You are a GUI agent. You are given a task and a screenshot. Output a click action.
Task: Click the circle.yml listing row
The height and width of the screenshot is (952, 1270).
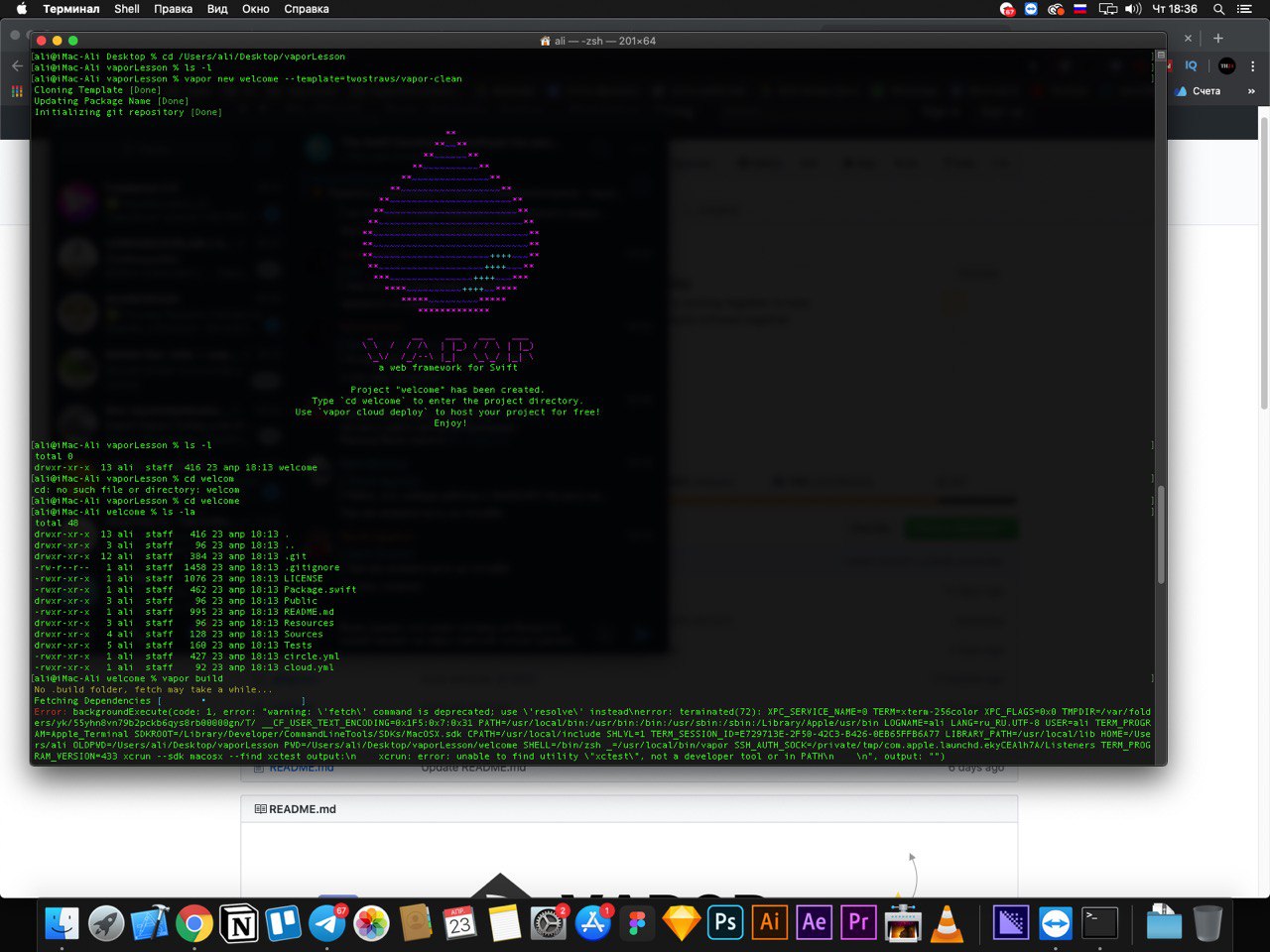pyautogui.click(x=187, y=655)
